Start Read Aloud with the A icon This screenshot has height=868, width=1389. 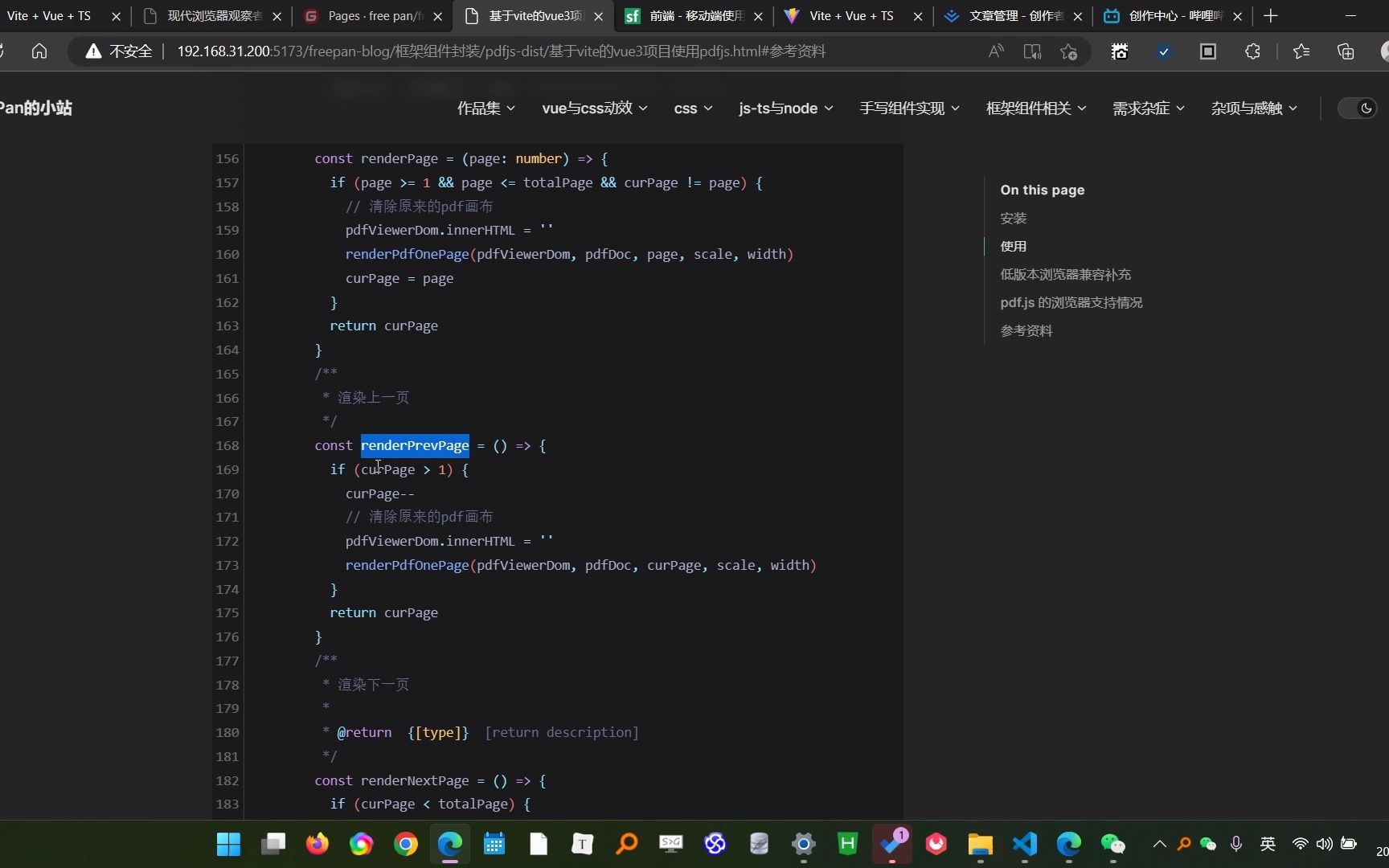(x=995, y=51)
